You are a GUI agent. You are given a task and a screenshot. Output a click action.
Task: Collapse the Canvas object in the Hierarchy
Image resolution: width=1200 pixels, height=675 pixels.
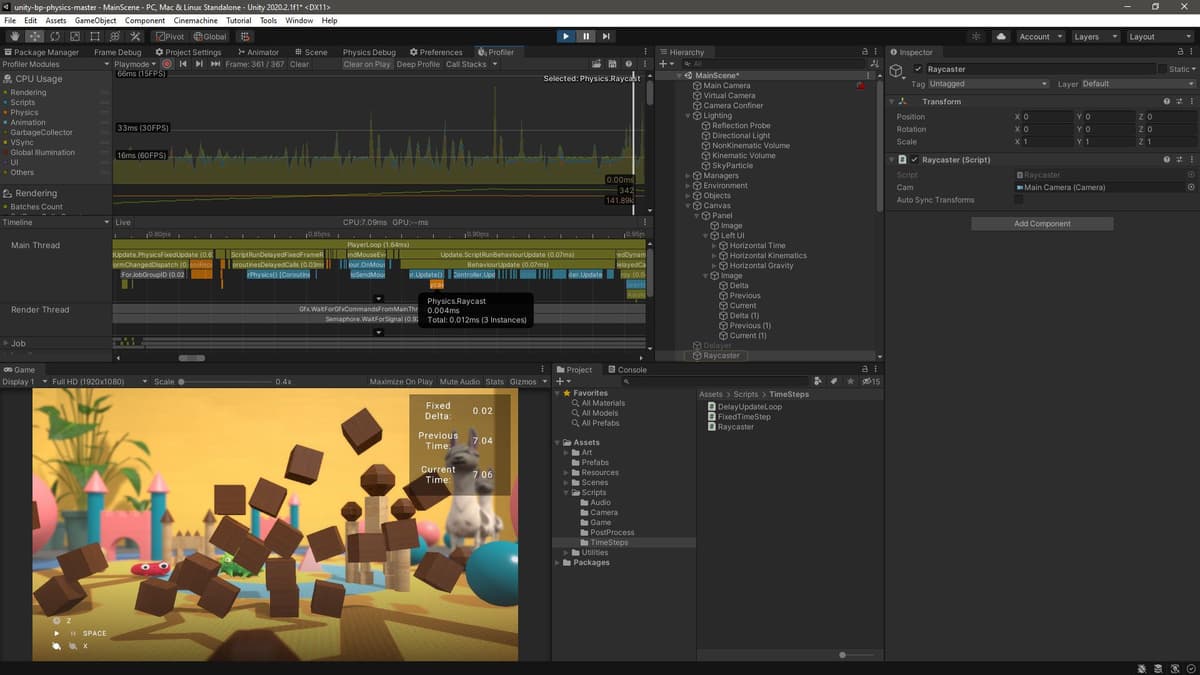689,205
